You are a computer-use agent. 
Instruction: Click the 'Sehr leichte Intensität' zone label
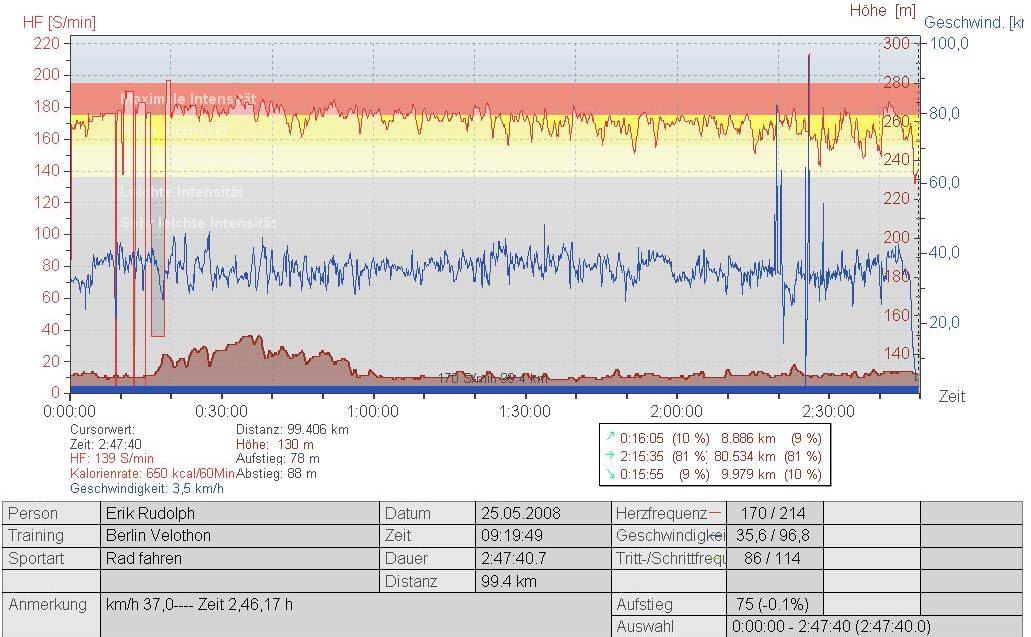[198, 223]
